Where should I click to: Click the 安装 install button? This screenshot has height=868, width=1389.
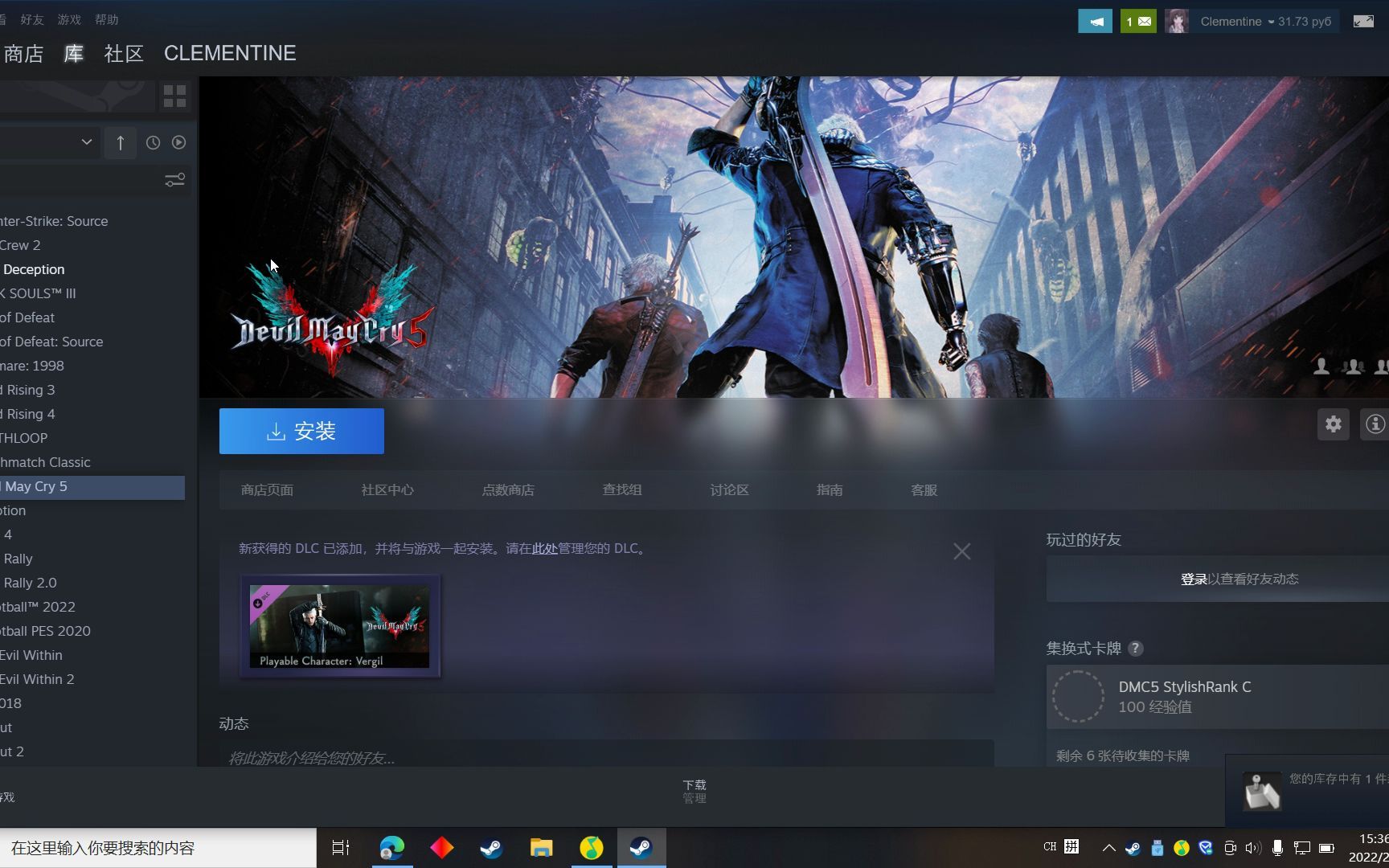tap(301, 431)
